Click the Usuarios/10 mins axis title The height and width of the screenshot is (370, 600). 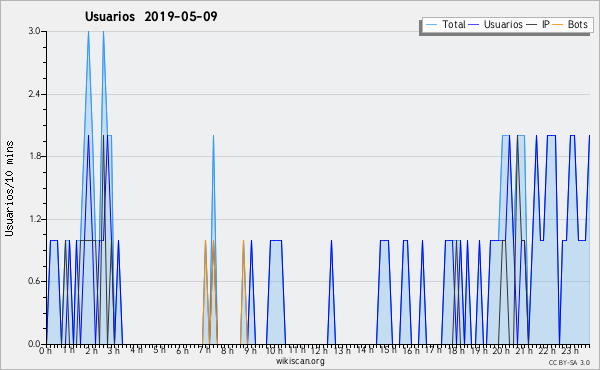(x=9, y=188)
